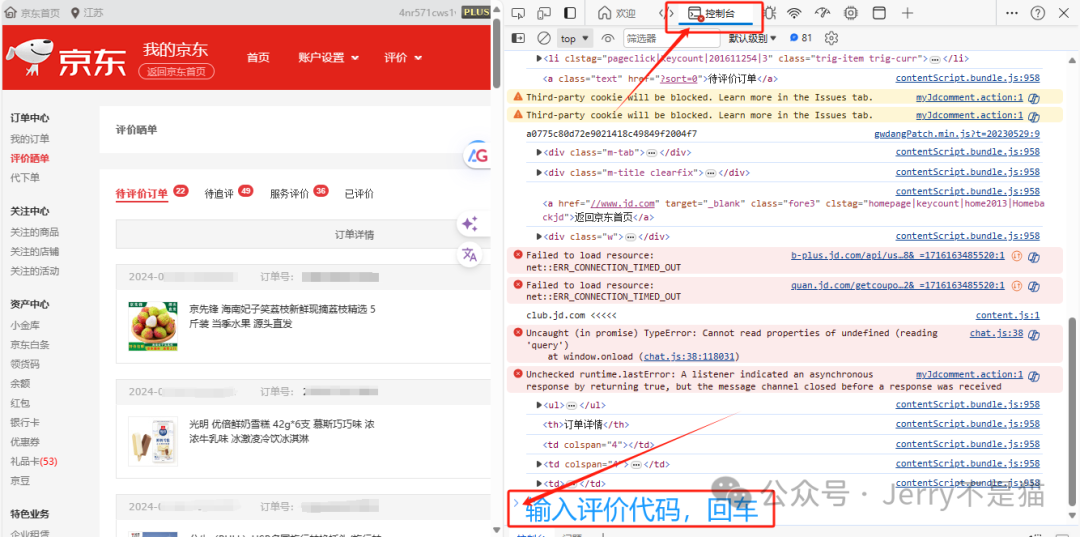Open the Network wifi icon tab

pyautogui.click(x=795, y=13)
